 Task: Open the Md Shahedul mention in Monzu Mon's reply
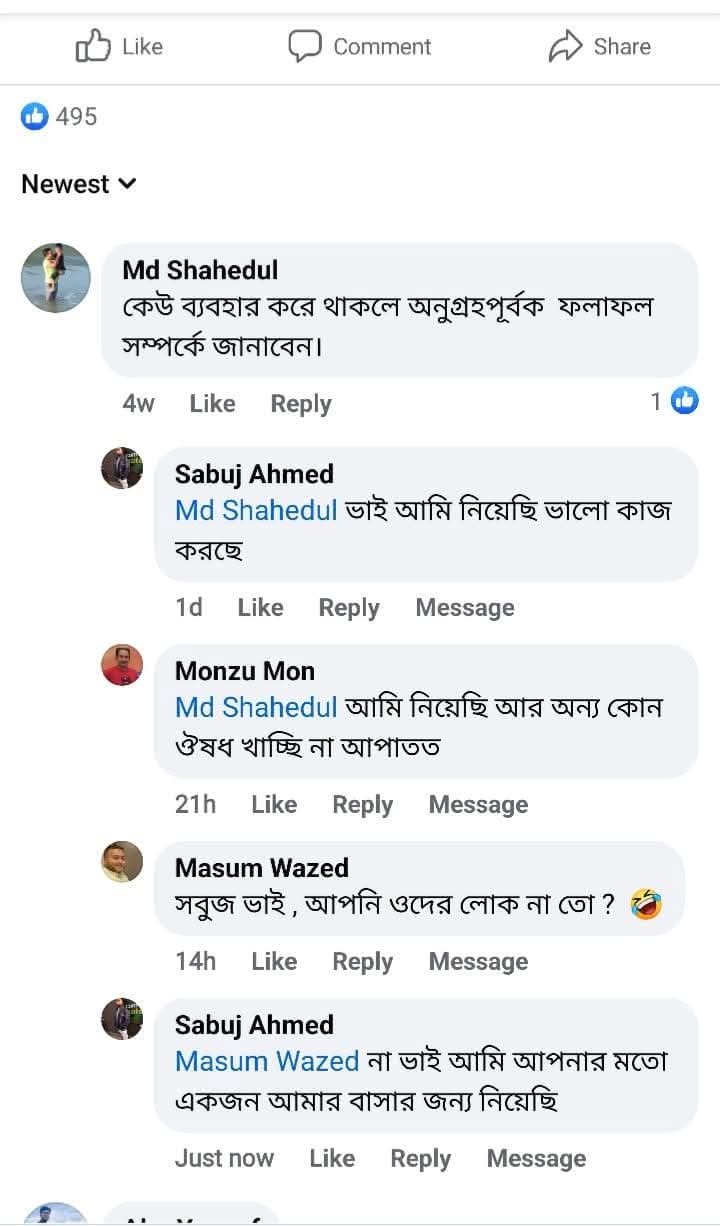pyautogui.click(x=256, y=707)
